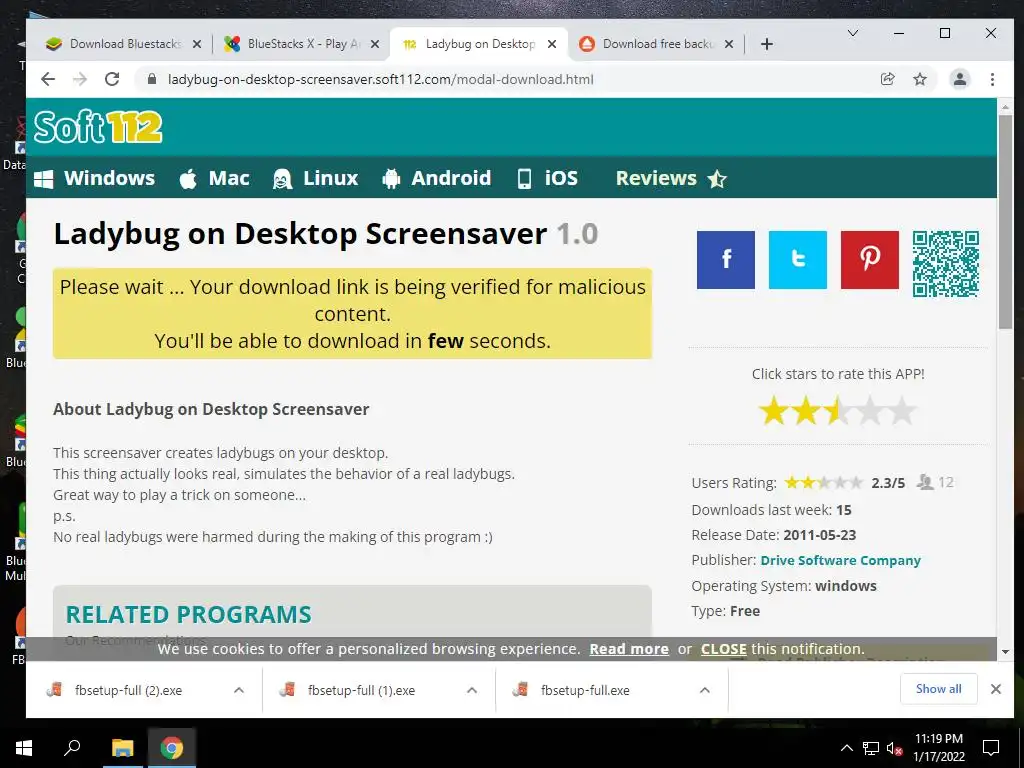Click the browser forward arrow
Screen dimensions: 1024x768
point(80,79)
